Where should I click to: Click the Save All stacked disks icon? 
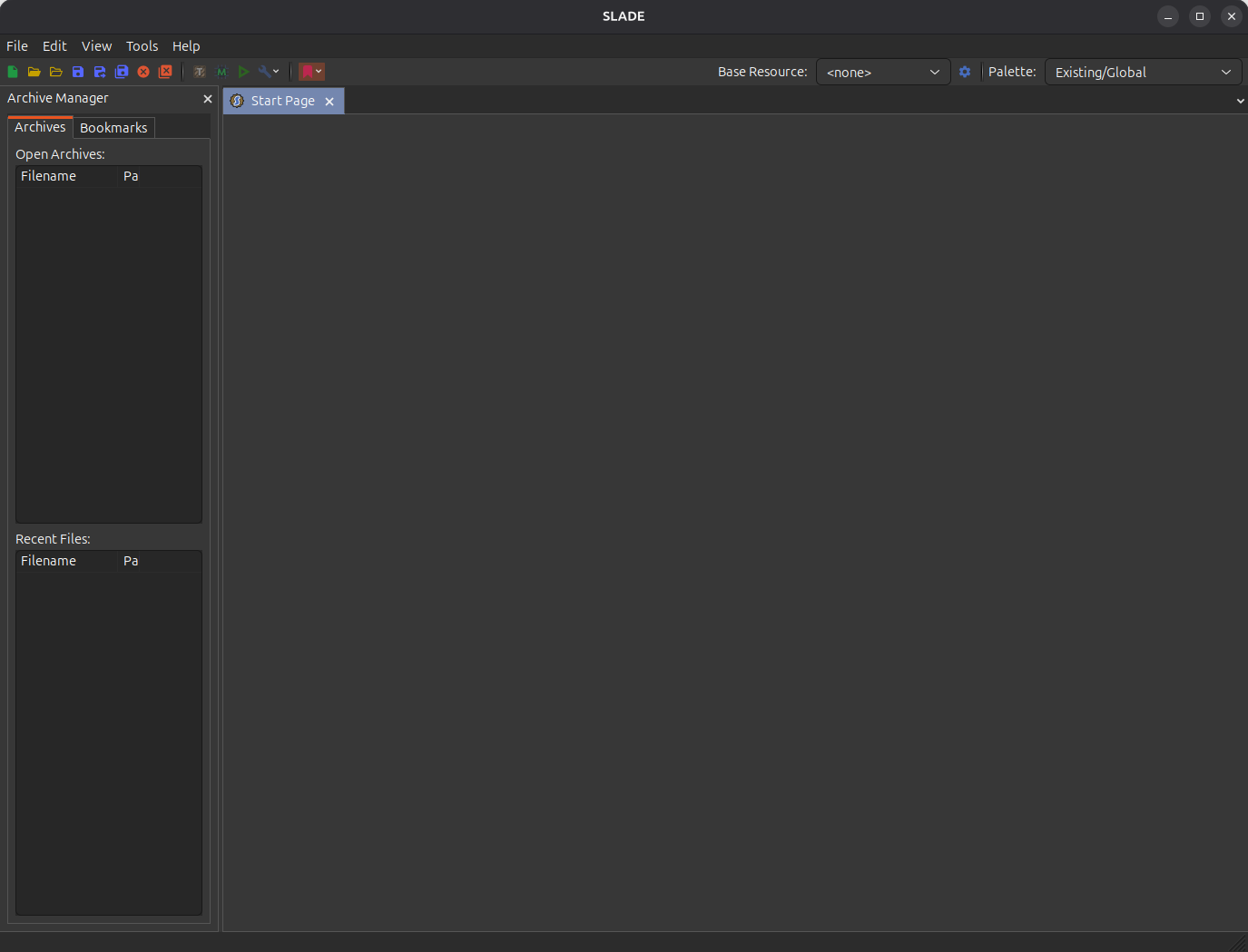122,72
